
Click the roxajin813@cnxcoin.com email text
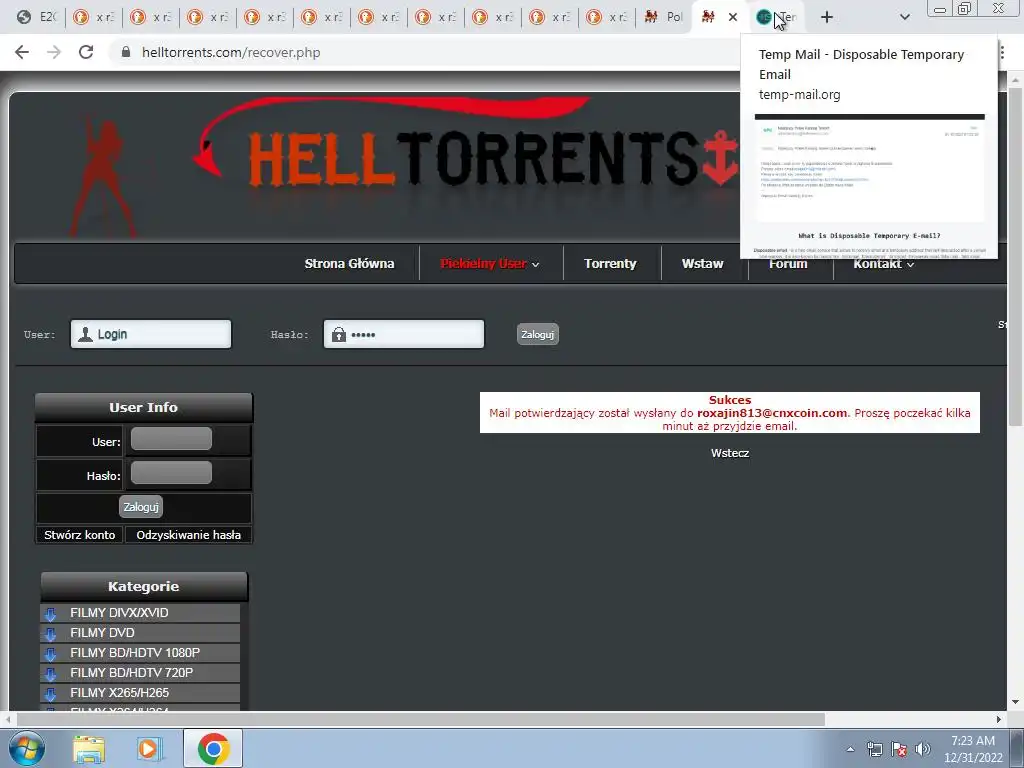[x=772, y=413]
